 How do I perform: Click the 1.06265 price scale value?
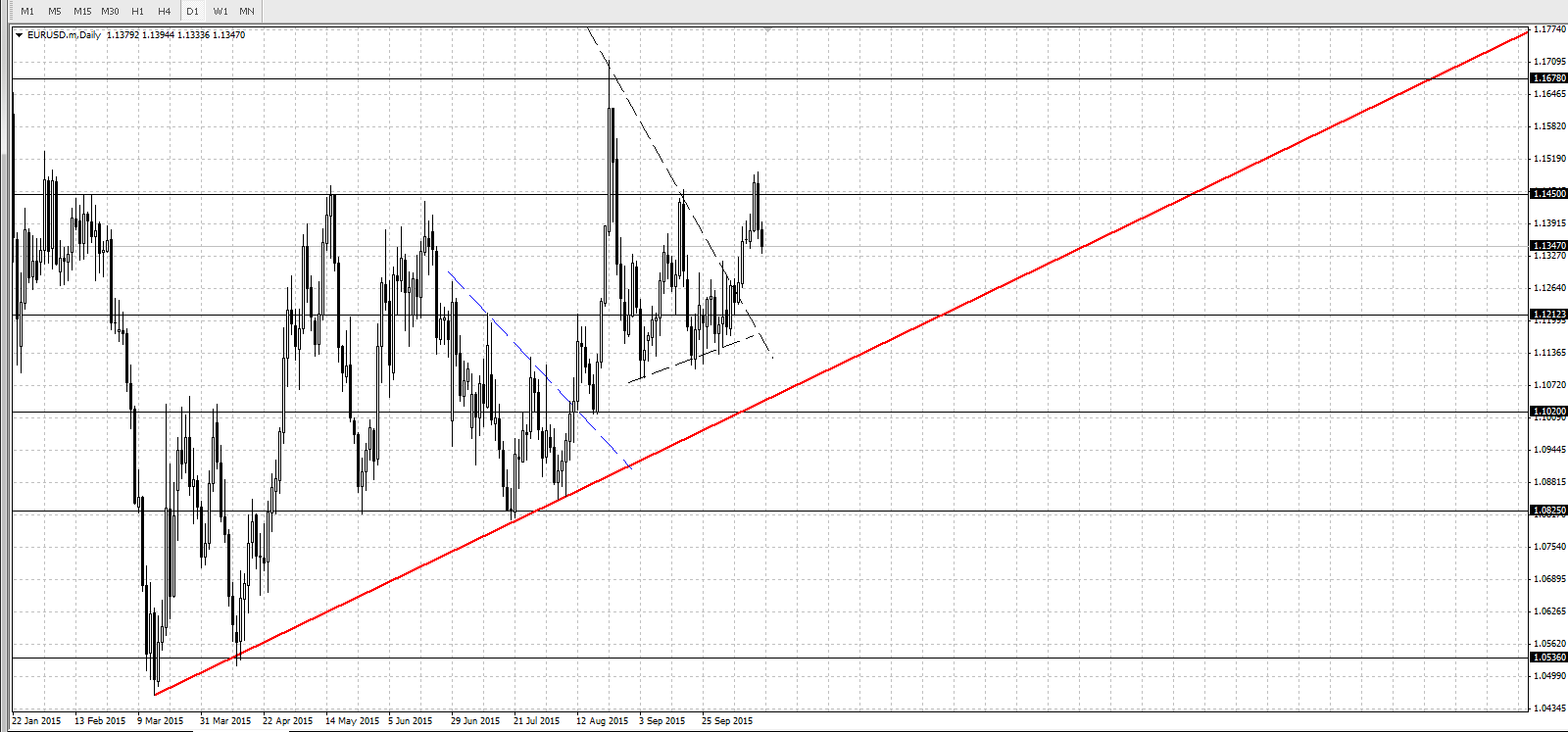[1549, 611]
